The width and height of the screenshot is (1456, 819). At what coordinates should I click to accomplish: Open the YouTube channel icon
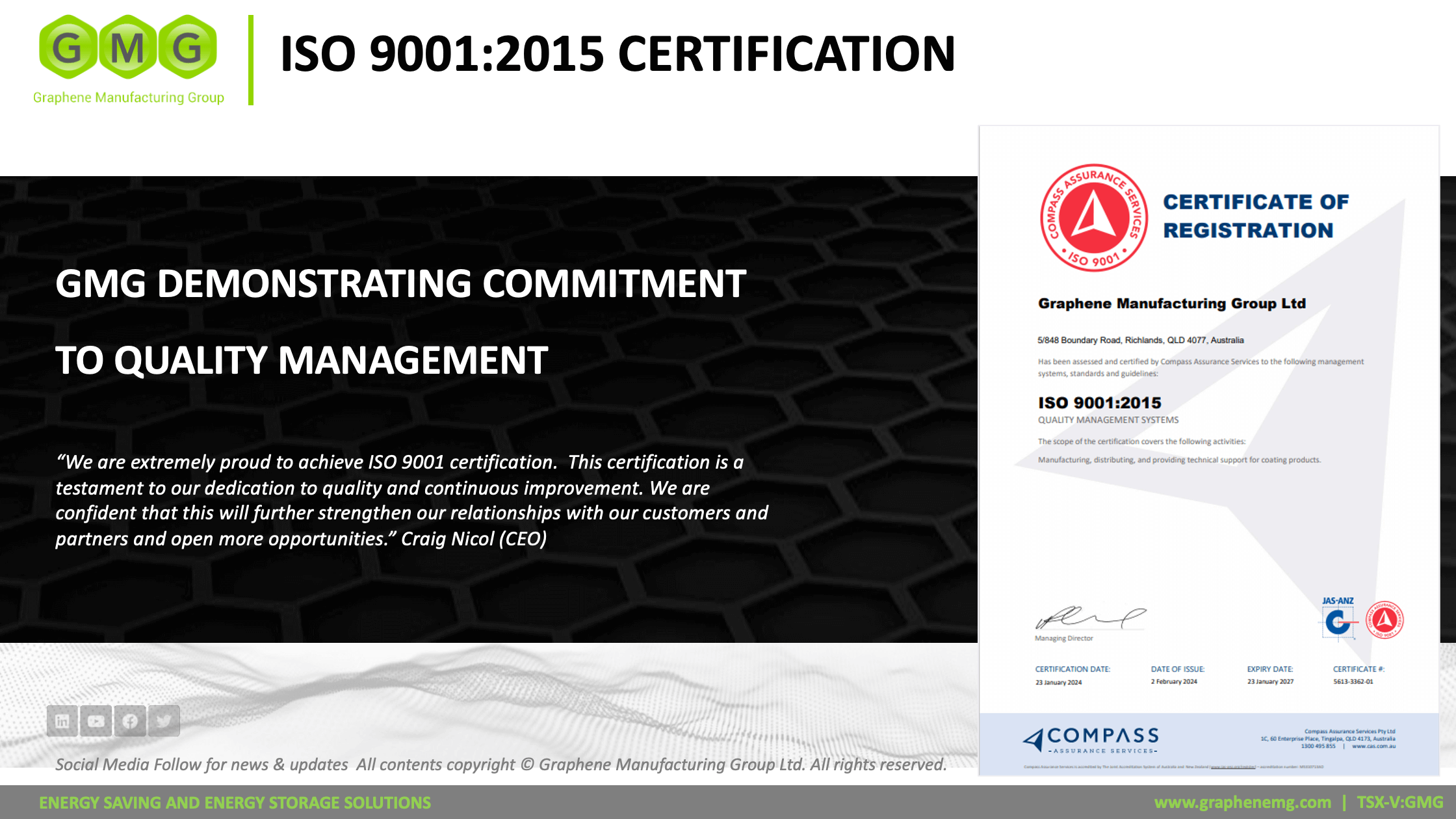96,720
